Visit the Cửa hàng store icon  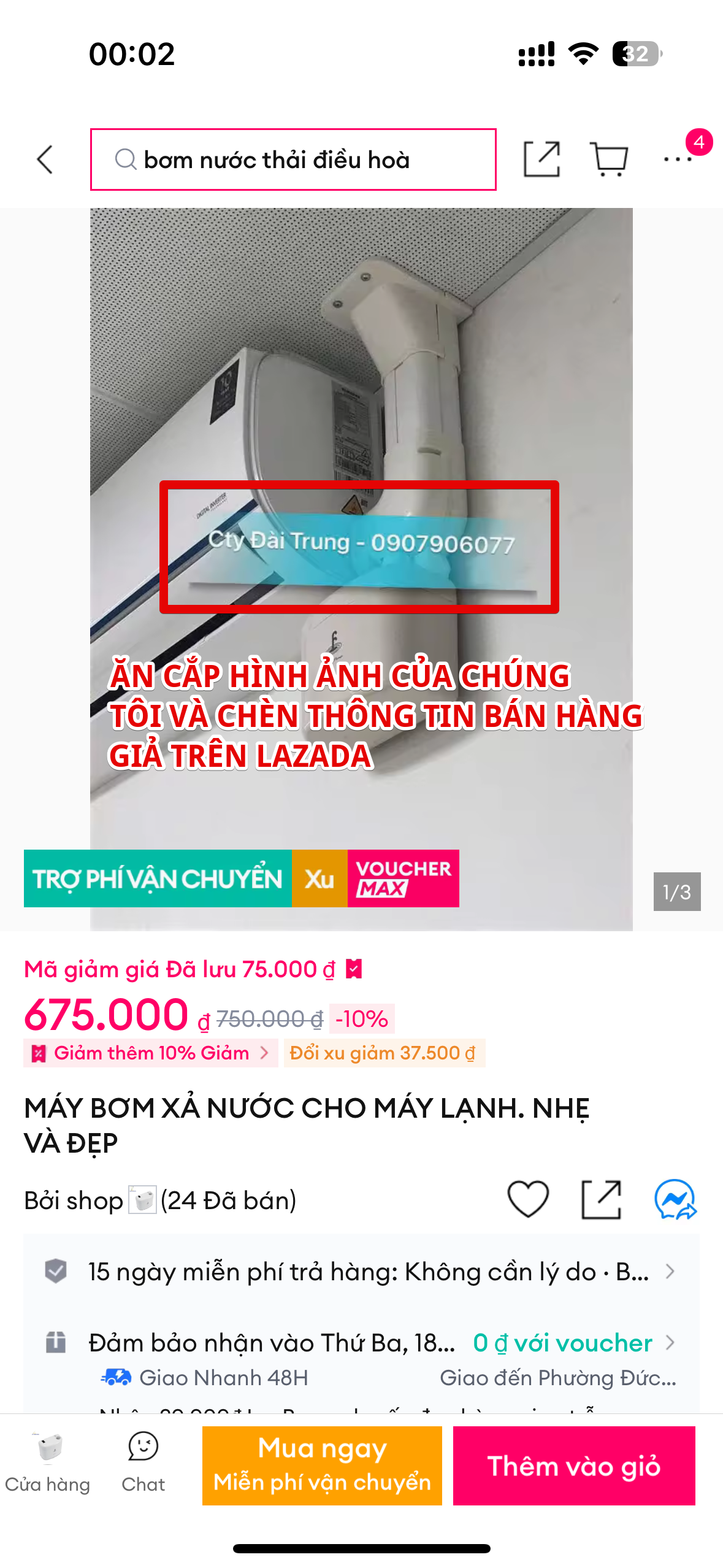click(48, 1462)
